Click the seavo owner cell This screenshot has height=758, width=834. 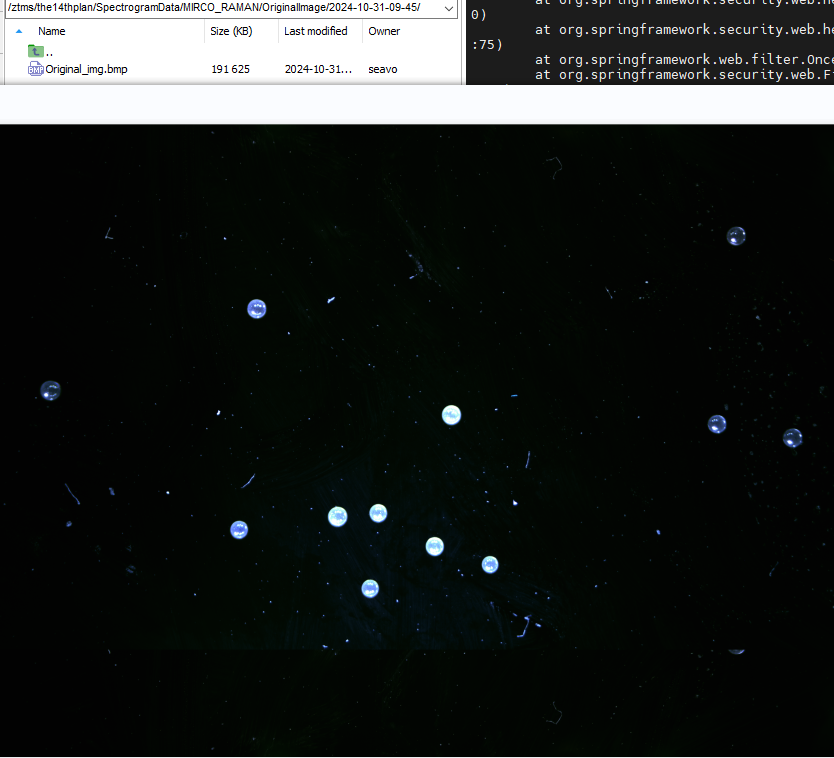point(383,70)
